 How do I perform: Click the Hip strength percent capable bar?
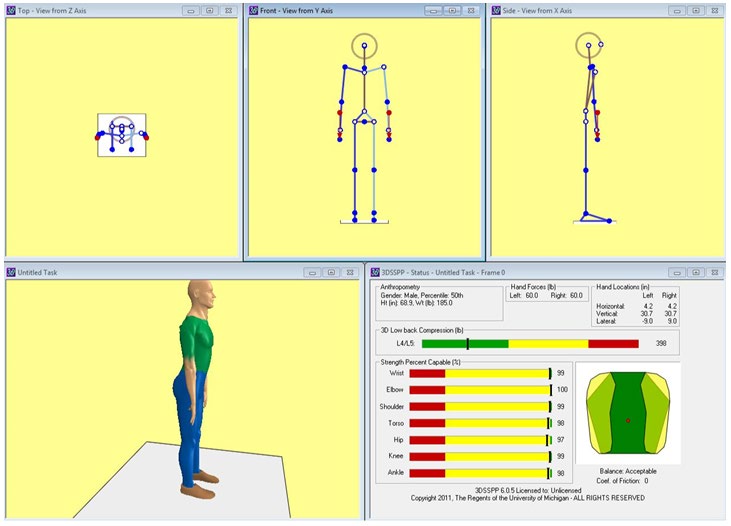click(480, 440)
